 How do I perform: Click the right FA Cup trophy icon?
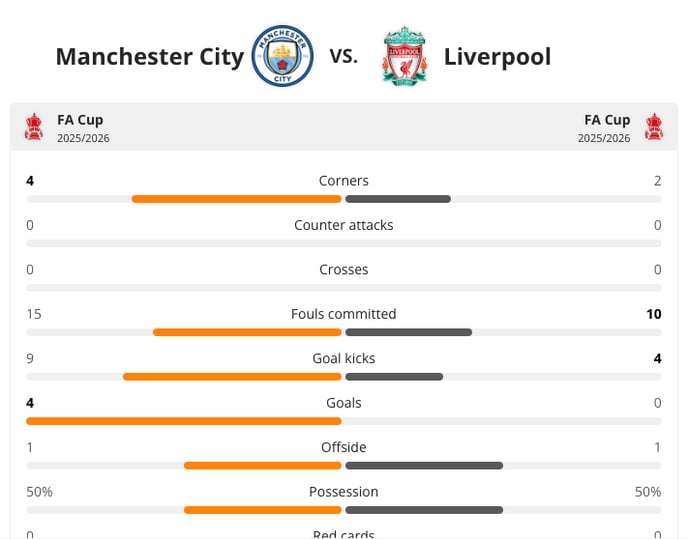[654, 127]
